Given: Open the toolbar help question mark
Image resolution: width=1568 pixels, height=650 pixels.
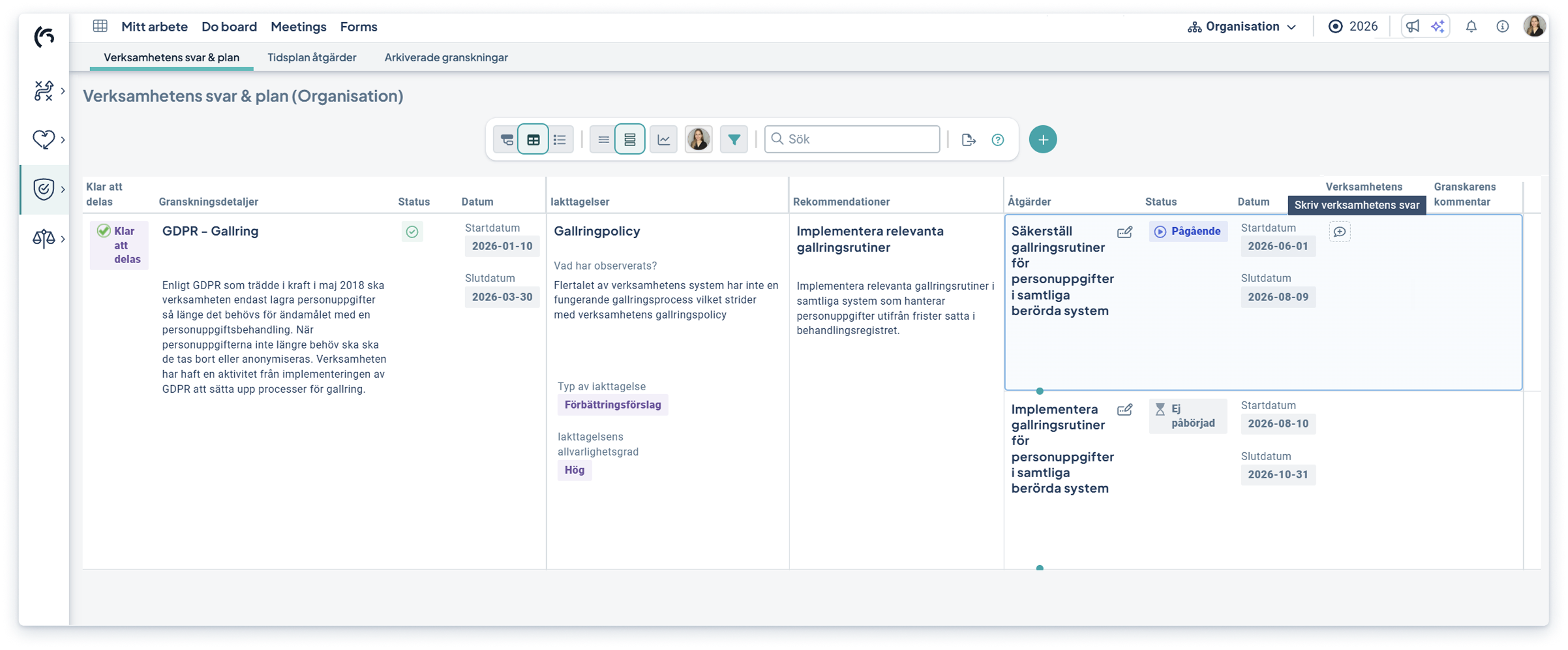Looking at the screenshot, I should [998, 140].
